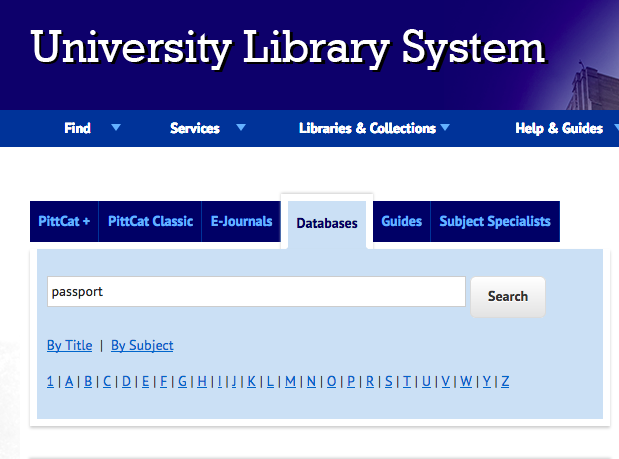Open databases starting with Y
Image resolution: width=619 pixels, height=459 pixels.
(487, 381)
